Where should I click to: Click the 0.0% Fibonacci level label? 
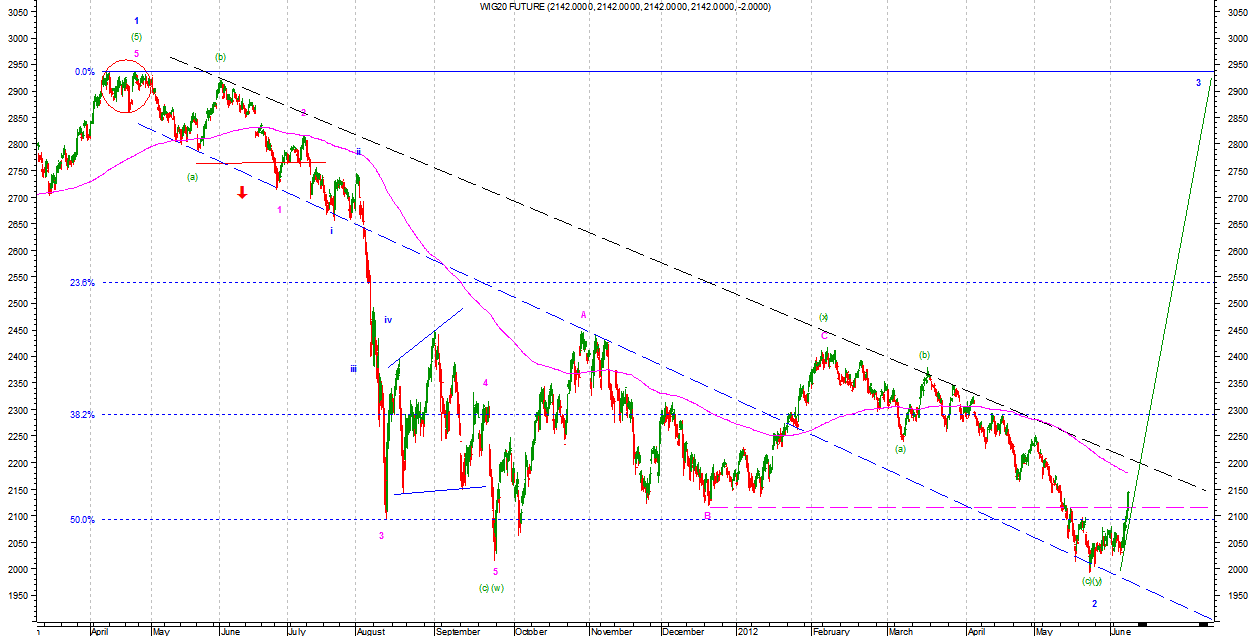coord(84,72)
